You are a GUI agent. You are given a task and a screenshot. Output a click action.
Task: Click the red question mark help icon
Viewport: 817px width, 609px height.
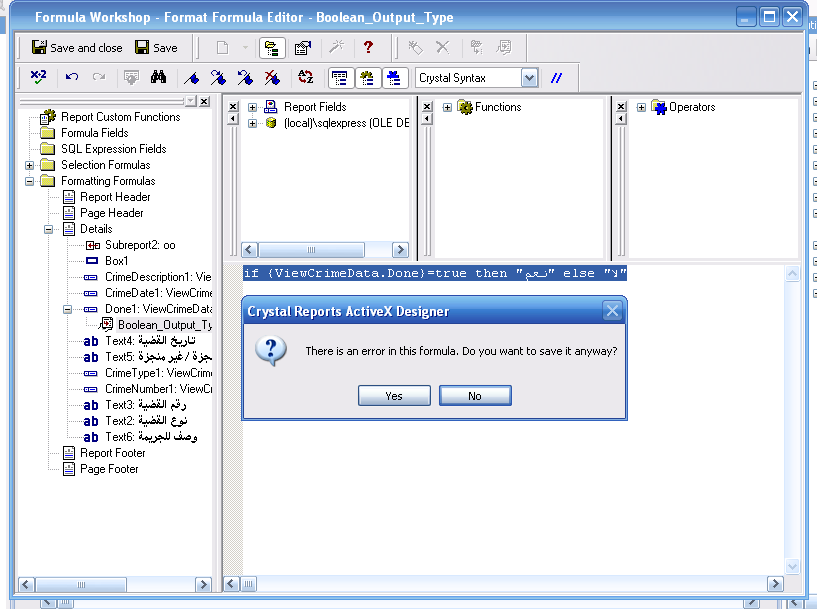368,47
